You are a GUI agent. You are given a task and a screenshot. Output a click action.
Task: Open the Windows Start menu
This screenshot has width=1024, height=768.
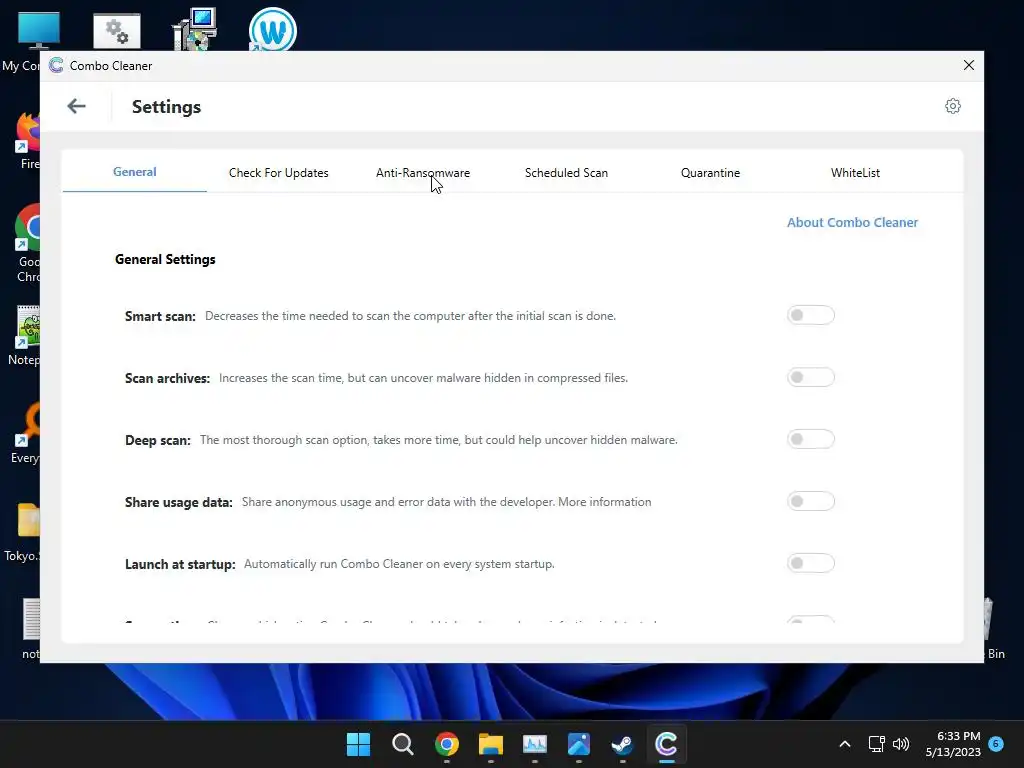coord(358,744)
